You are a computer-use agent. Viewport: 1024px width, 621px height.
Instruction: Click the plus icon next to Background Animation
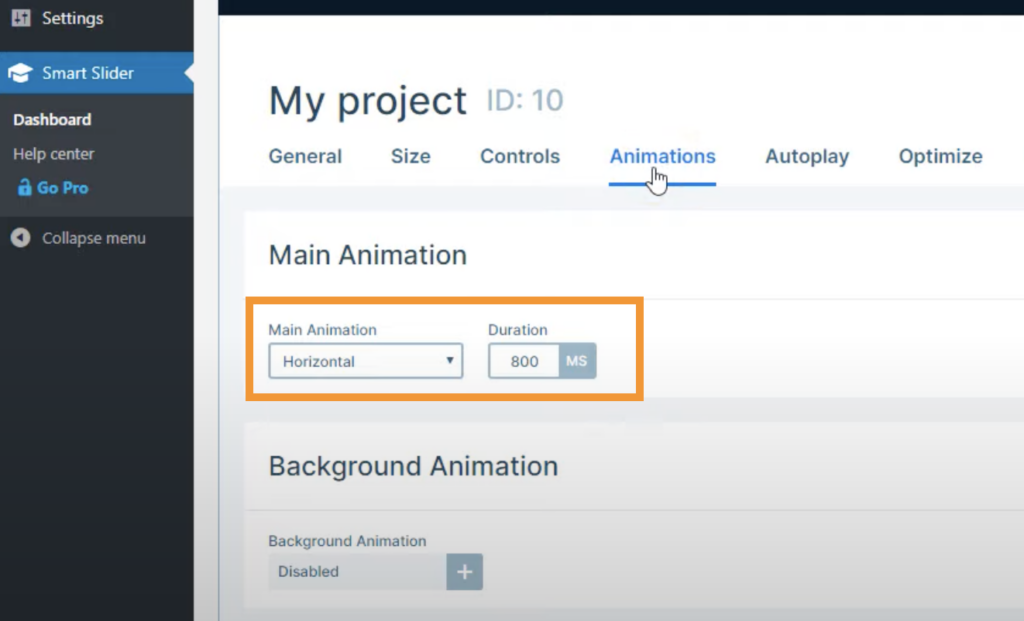click(x=464, y=571)
